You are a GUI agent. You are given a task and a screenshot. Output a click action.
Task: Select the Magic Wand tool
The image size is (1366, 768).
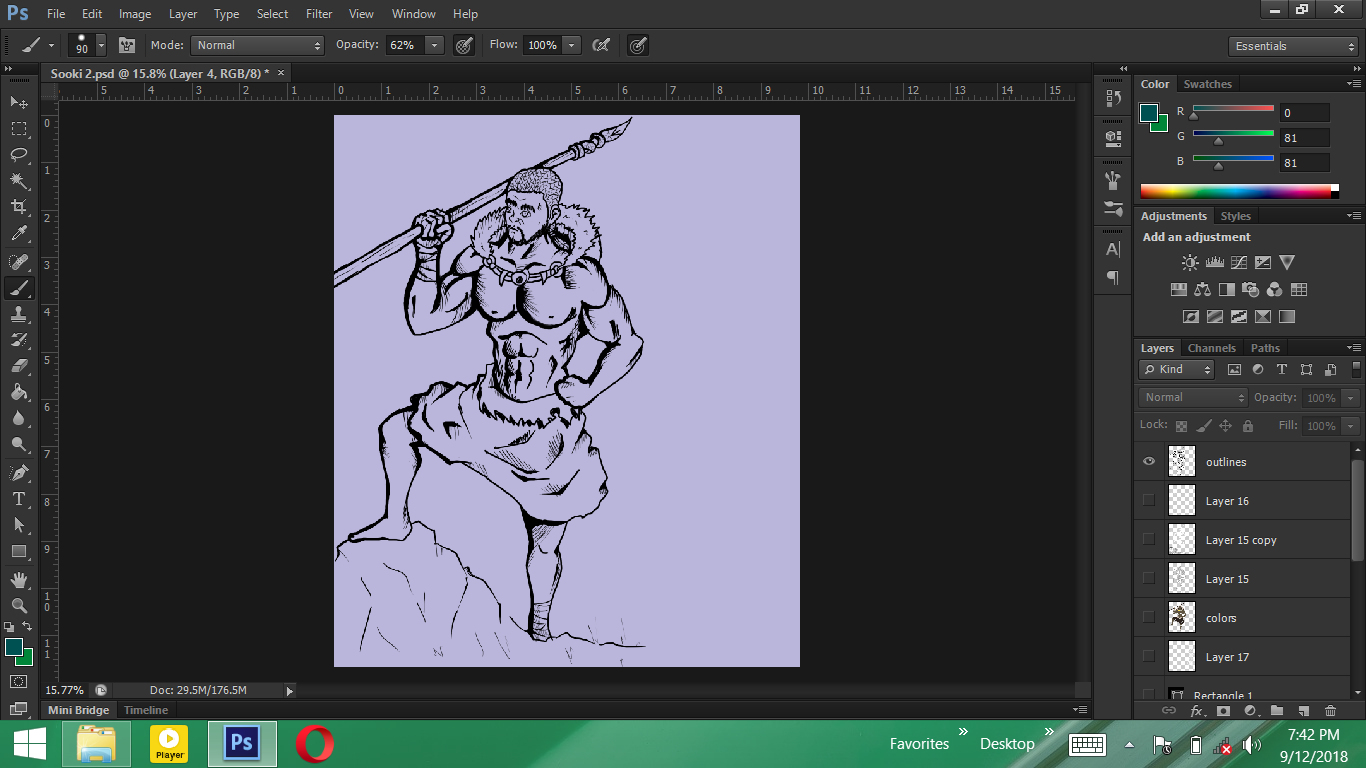point(19,181)
